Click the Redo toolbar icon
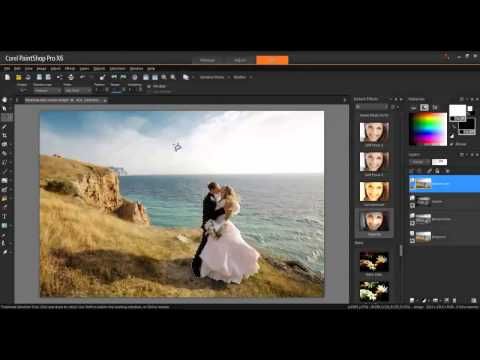The image size is (480, 360). (x=92, y=77)
